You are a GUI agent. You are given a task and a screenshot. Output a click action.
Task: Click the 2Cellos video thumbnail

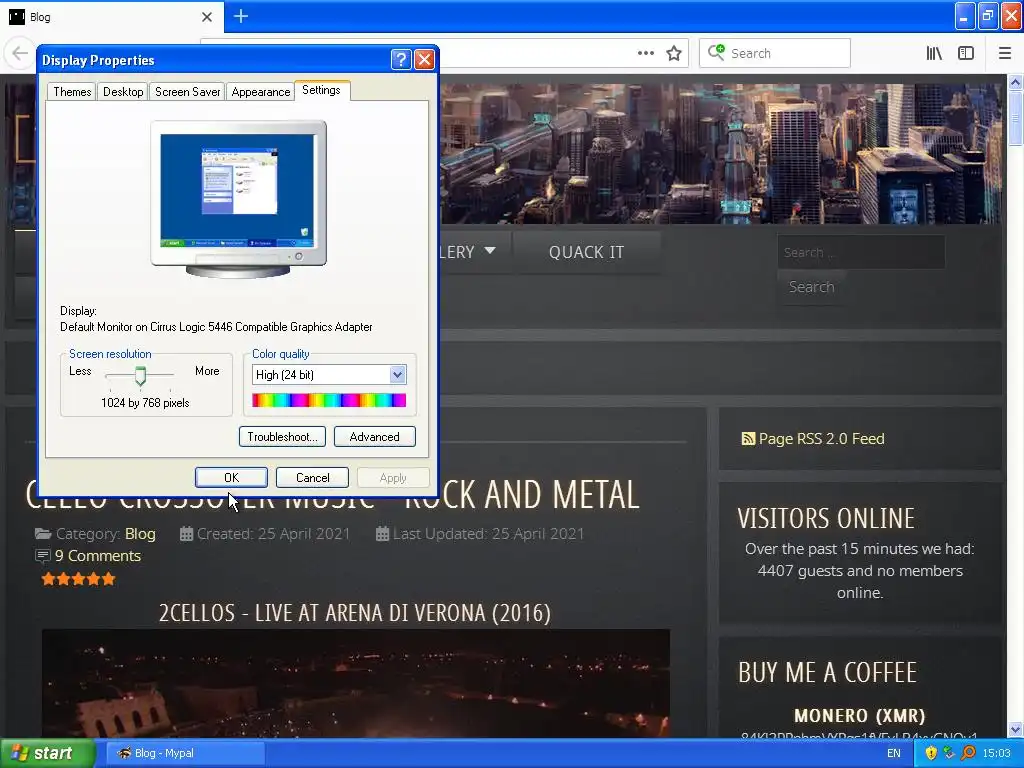pyautogui.click(x=356, y=683)
